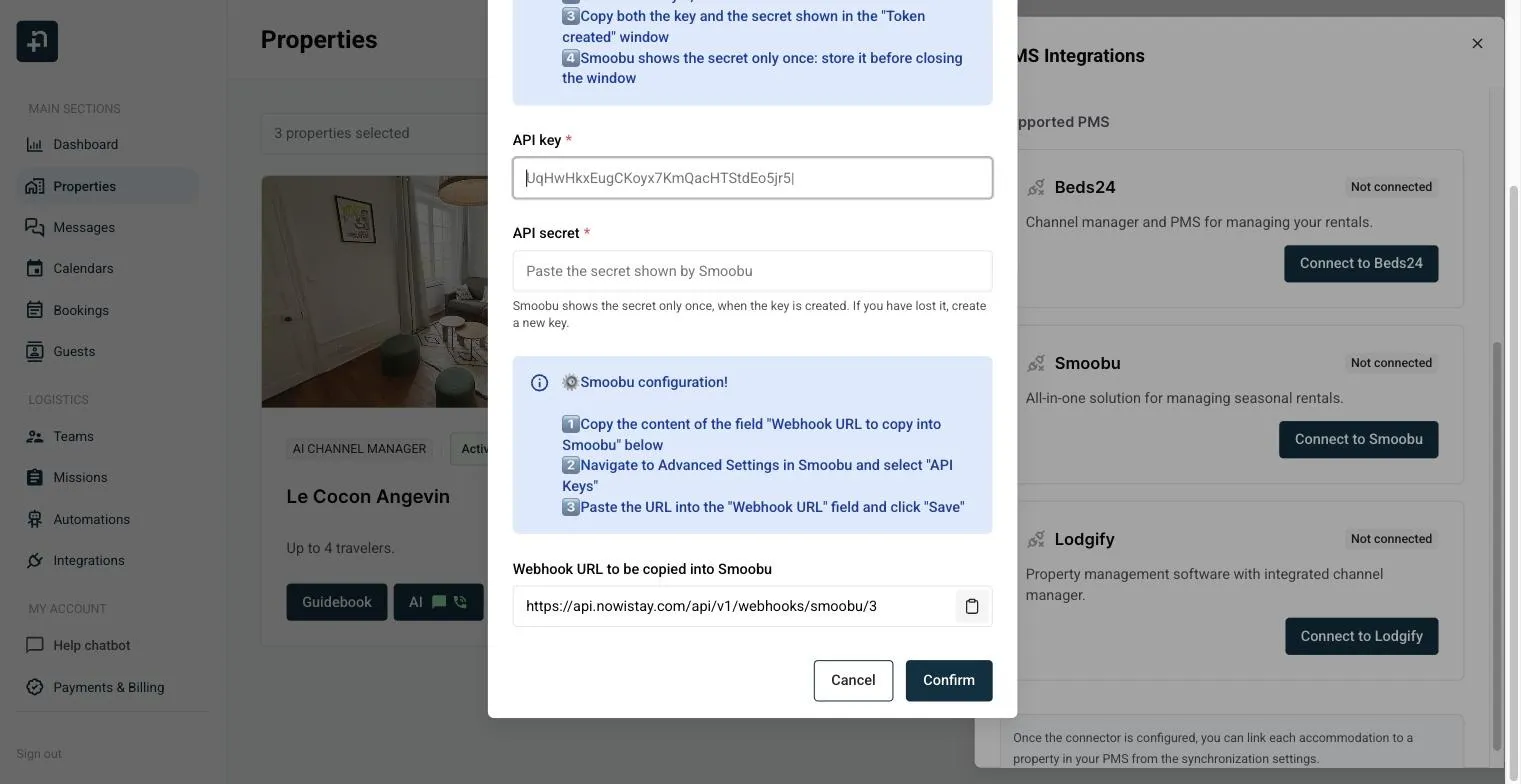Click Beds24 'Not connected' status badge
Screen dimensions: 1521x784
pyautogui.click(x=1391, y=187)
